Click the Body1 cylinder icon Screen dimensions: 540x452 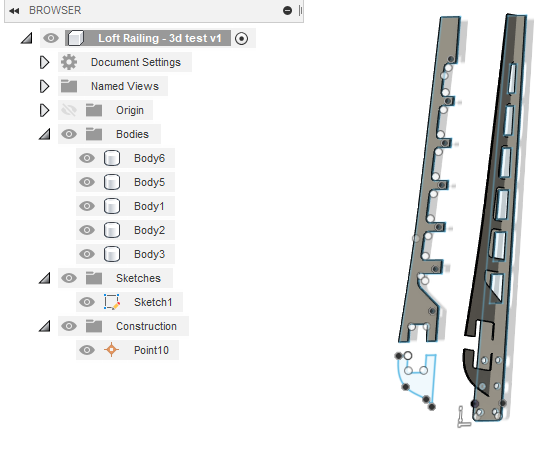(112, 206)
